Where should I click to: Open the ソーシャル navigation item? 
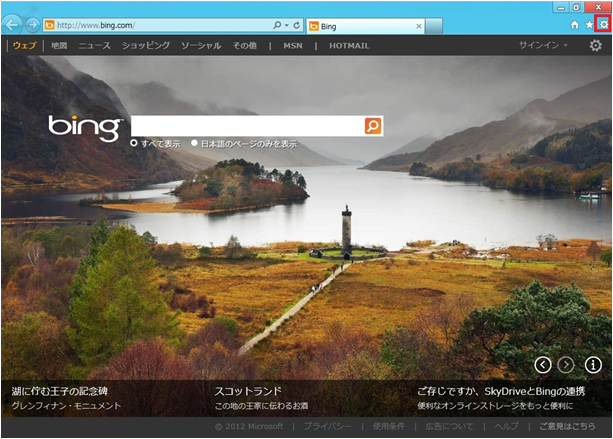point(201,46)
